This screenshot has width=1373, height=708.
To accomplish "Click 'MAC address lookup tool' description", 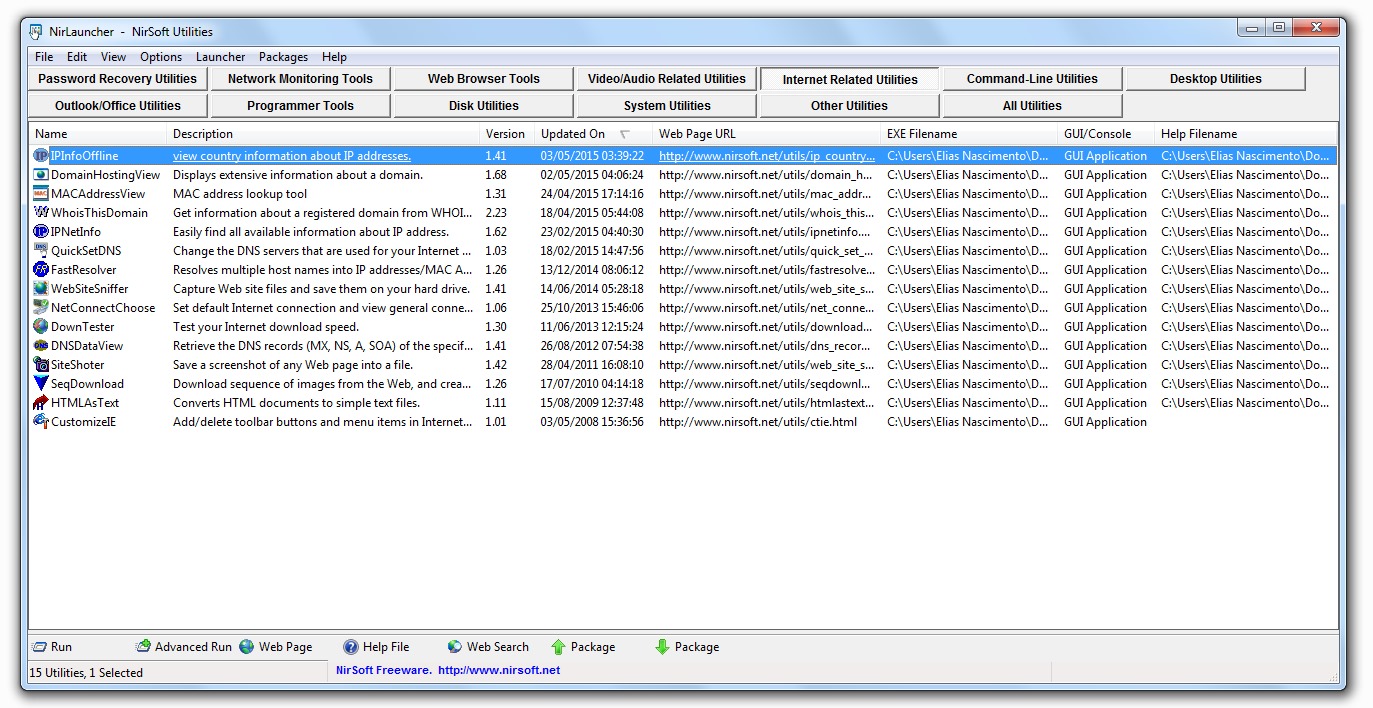I will [240, 194].
